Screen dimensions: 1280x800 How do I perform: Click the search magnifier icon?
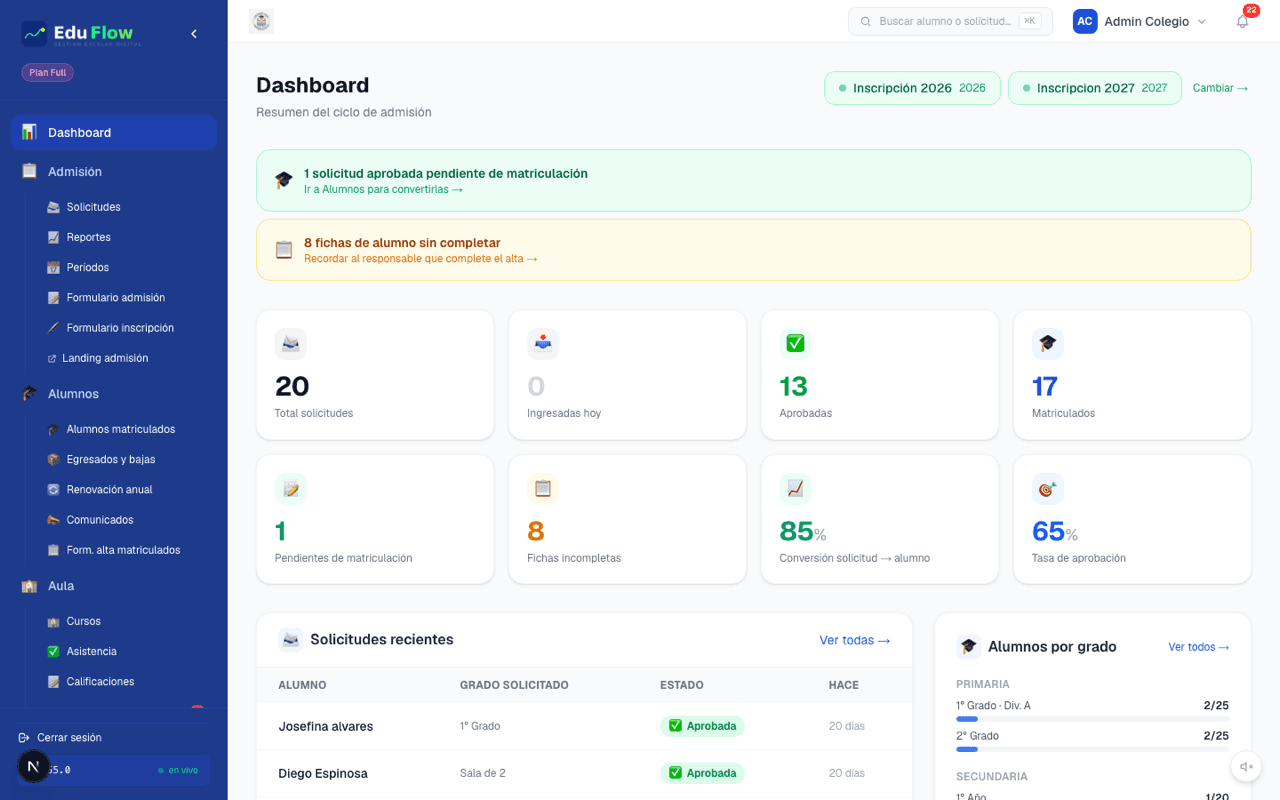pyautogui.click(x=866, y=21)
